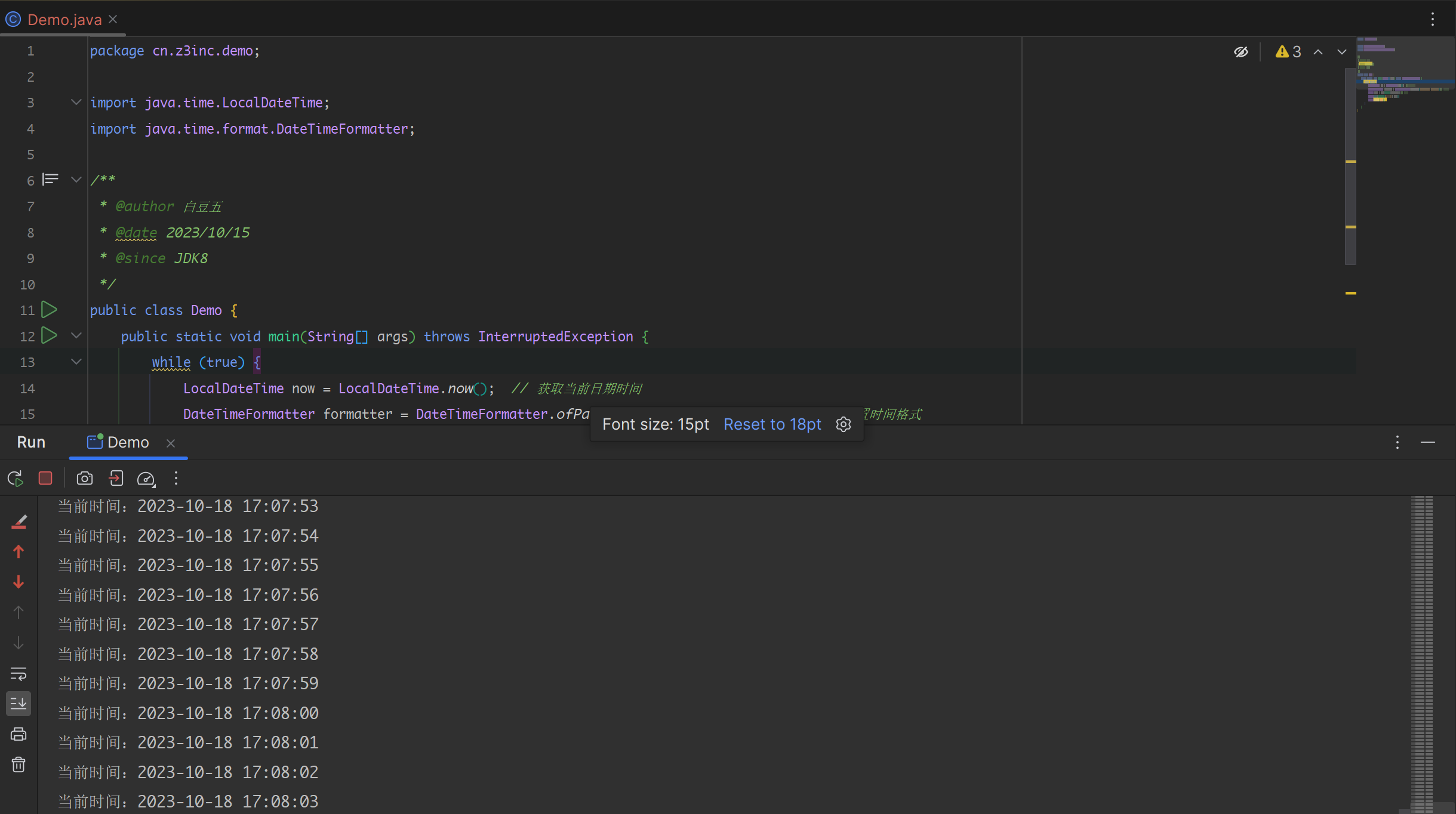Image resolution: width=1456 pixels, height=814 pixels.
Task: Click the class name Demo on line 11
Action: [207, 310]
